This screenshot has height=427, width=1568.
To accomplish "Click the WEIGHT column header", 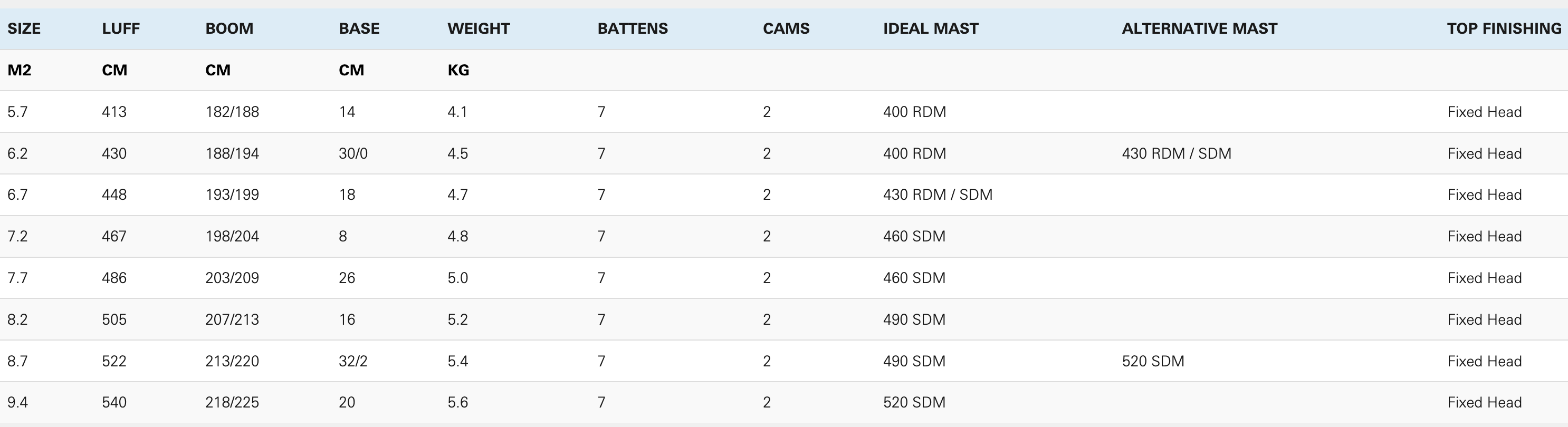I will coord(479,28).
